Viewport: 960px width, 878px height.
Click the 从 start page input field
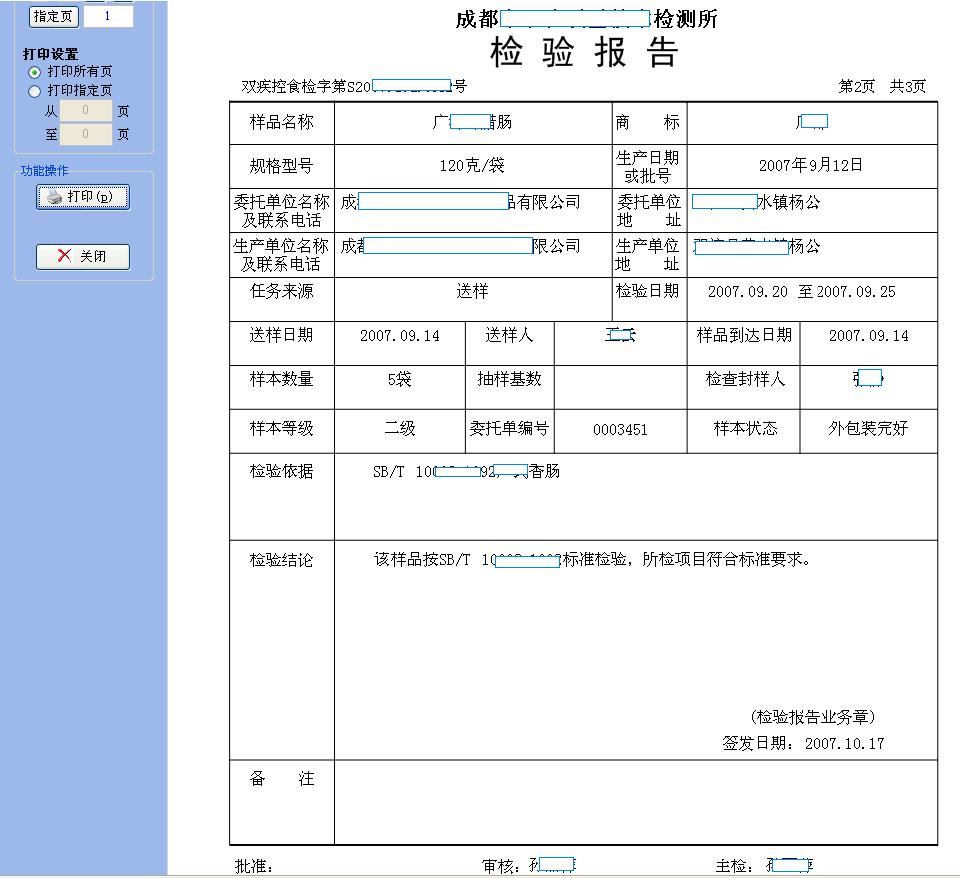86,110
